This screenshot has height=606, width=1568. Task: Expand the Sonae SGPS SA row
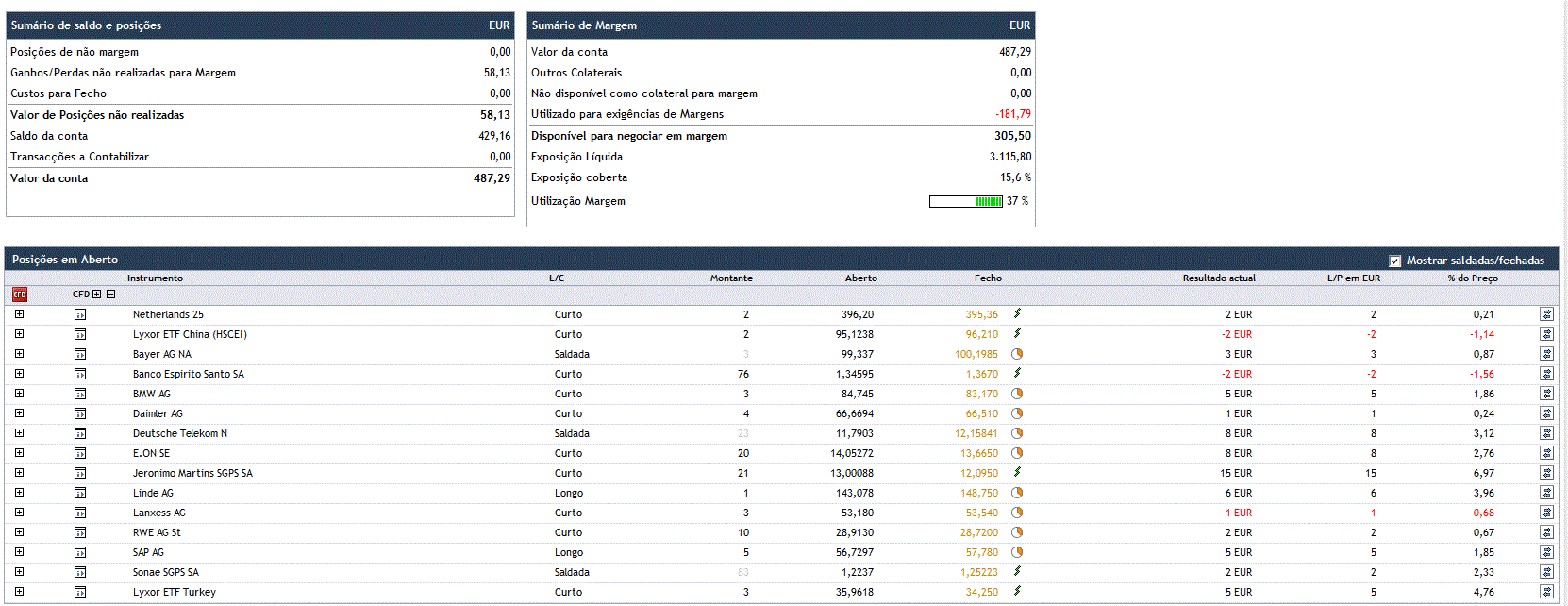(19, 572)
